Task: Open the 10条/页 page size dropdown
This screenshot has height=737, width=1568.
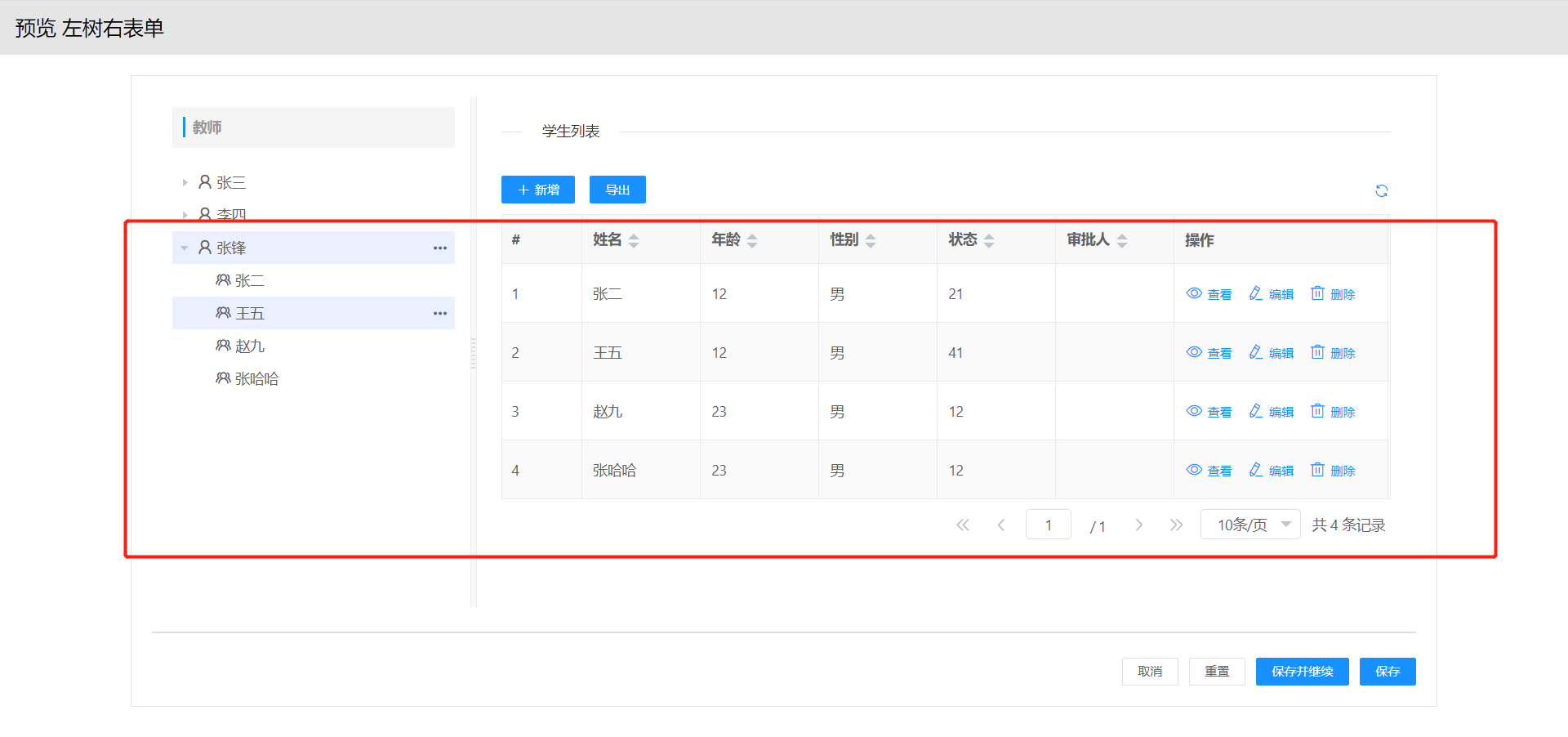Action: (x=1249, y=525)
